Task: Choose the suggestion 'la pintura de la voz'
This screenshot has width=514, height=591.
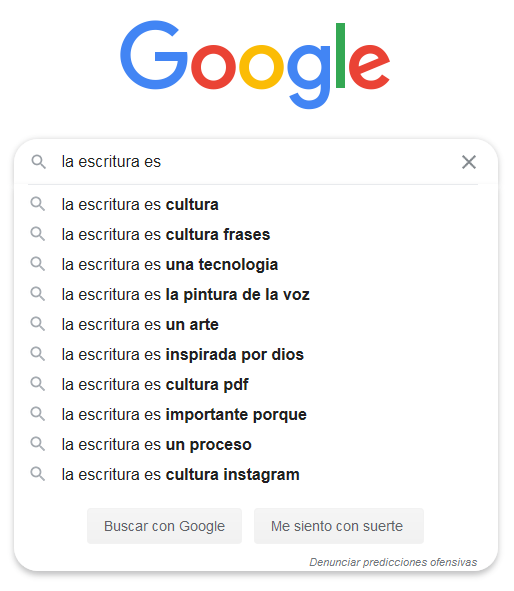Action: [256, 294]
